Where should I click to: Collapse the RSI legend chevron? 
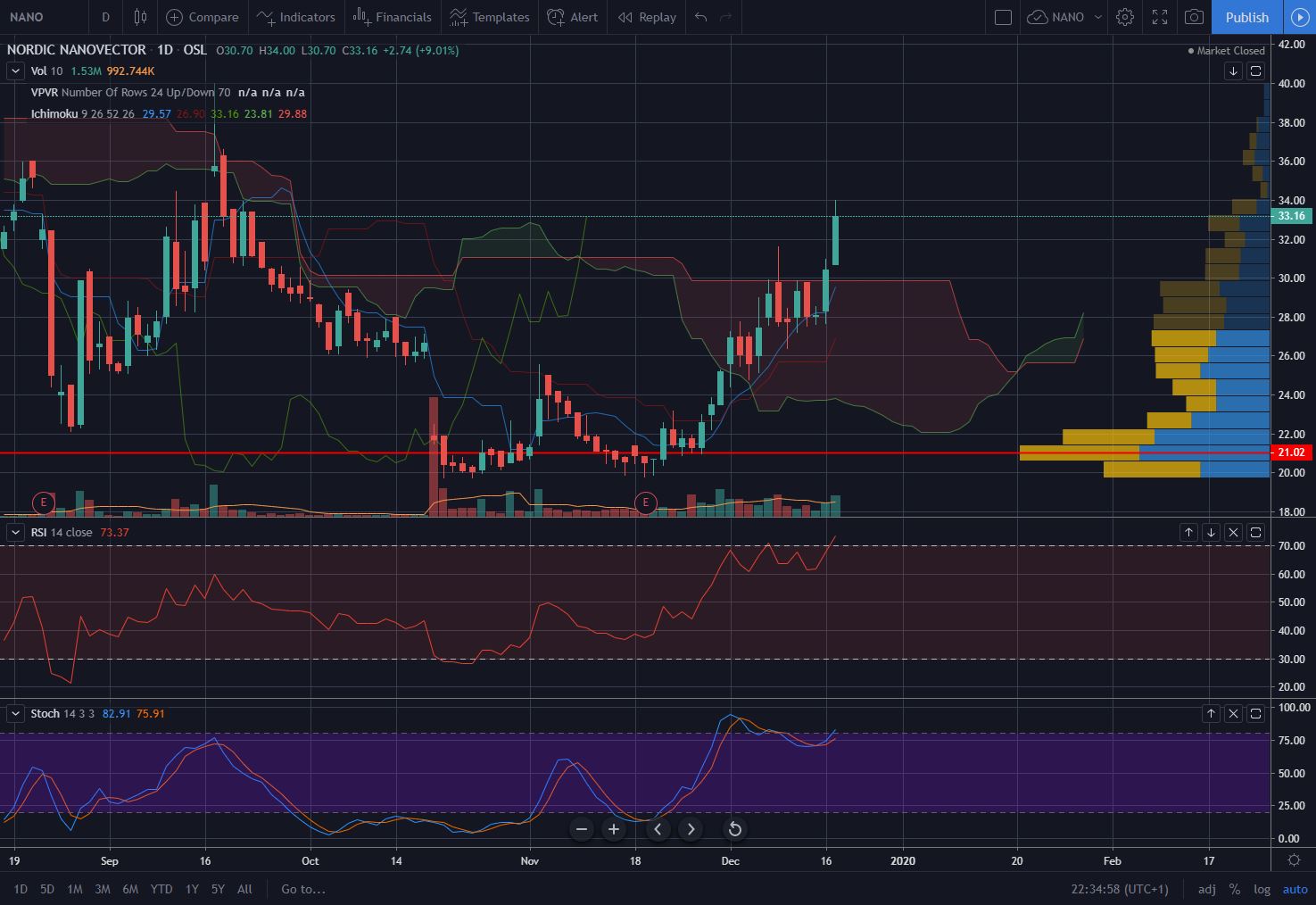coord(15,532)
